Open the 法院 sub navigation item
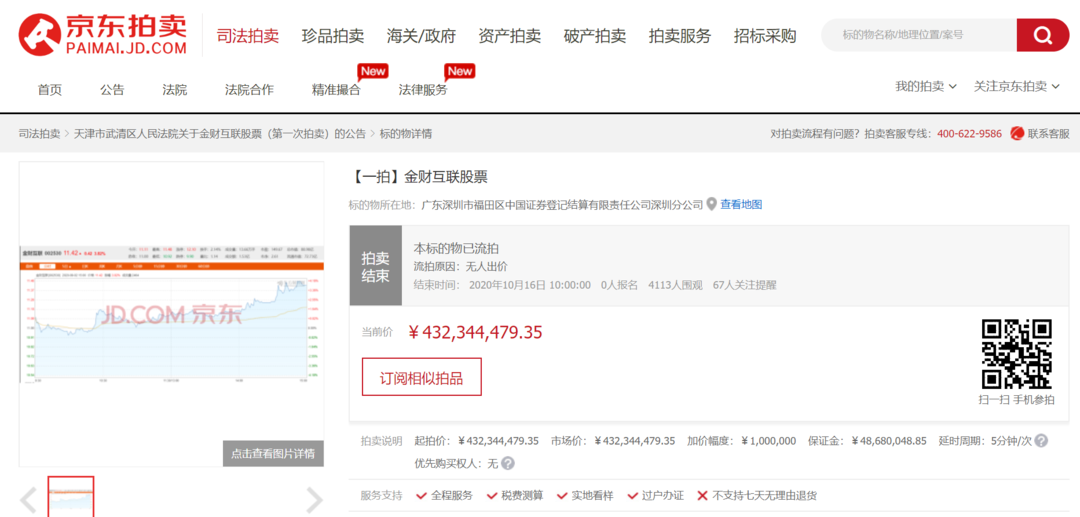Viewport: 1080px width, 517px height. pos(175,89)
